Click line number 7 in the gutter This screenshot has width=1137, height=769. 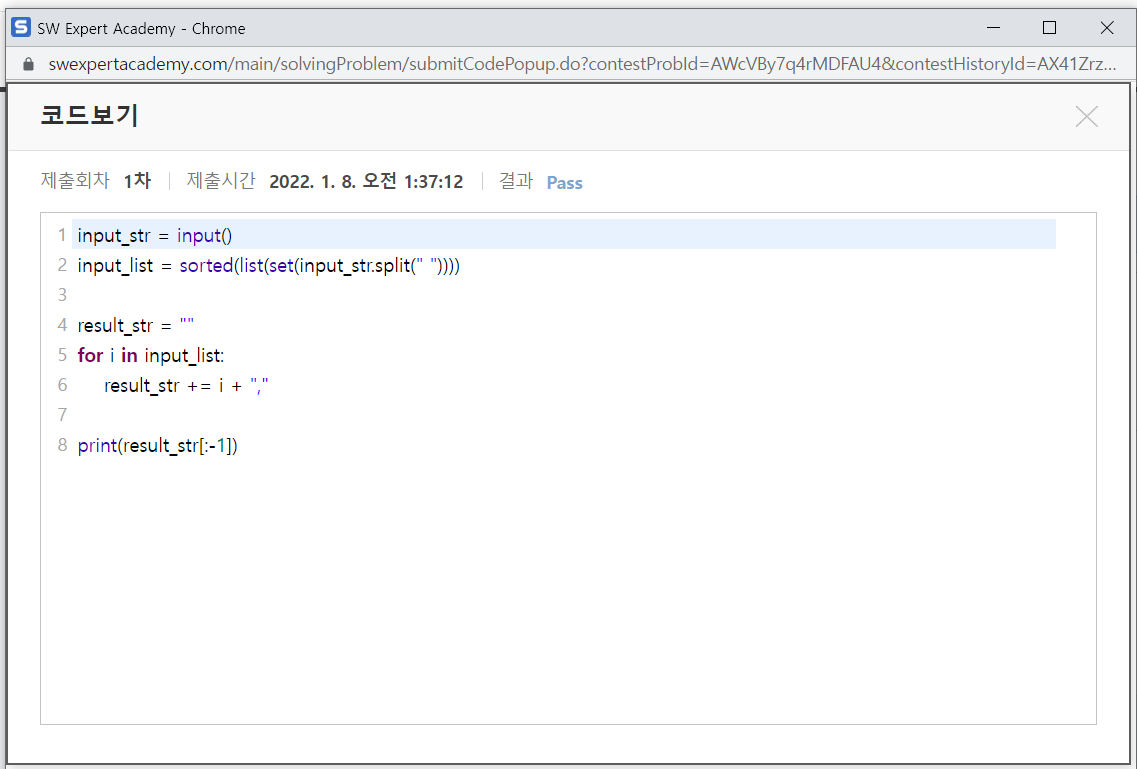62,415
